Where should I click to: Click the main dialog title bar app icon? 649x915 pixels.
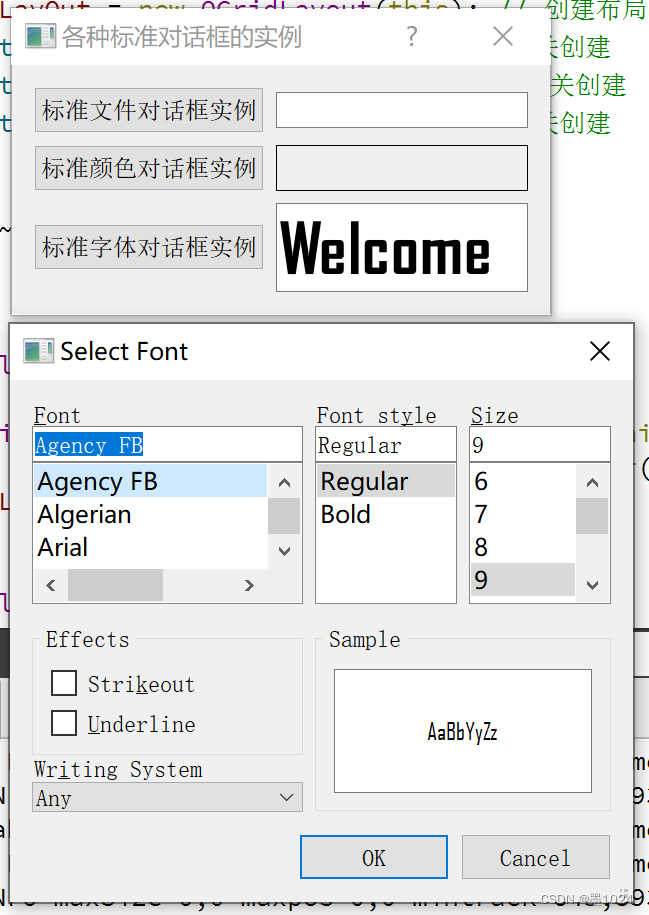coord(40,36)
